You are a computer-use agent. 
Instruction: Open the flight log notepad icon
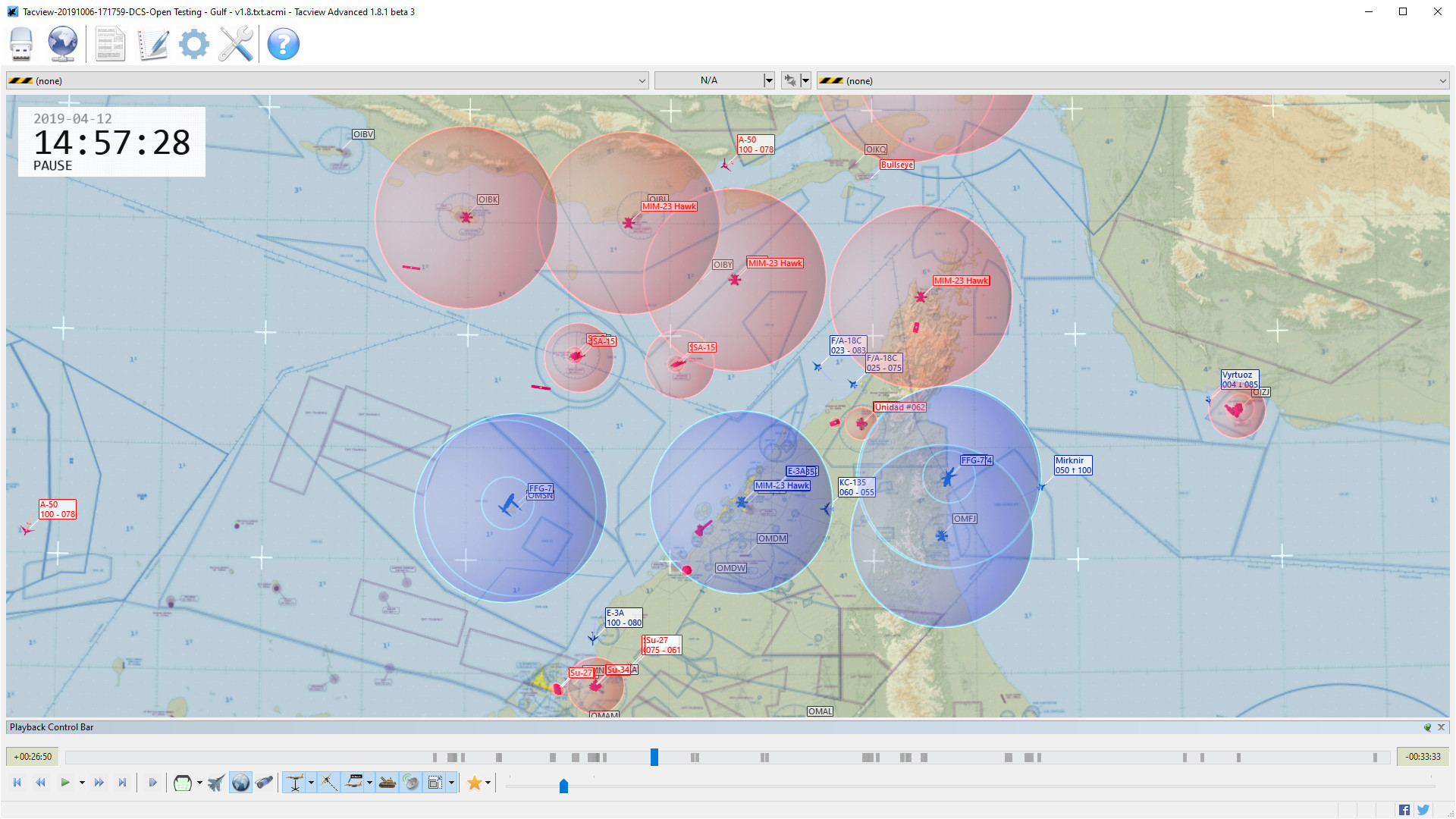pyautogui.click(x=152, y=44)
